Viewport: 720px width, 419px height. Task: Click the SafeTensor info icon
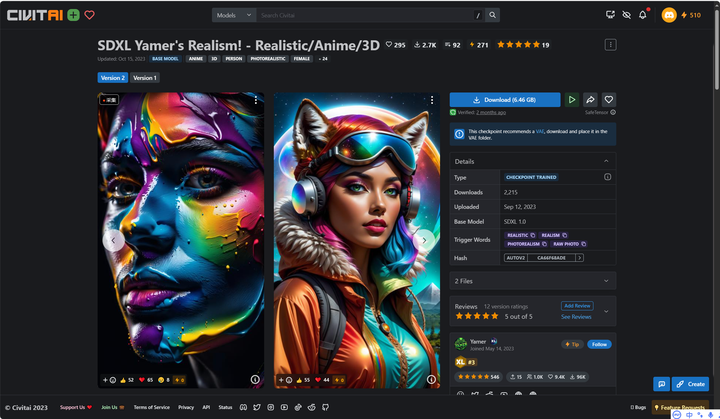[x=613, y=113]
